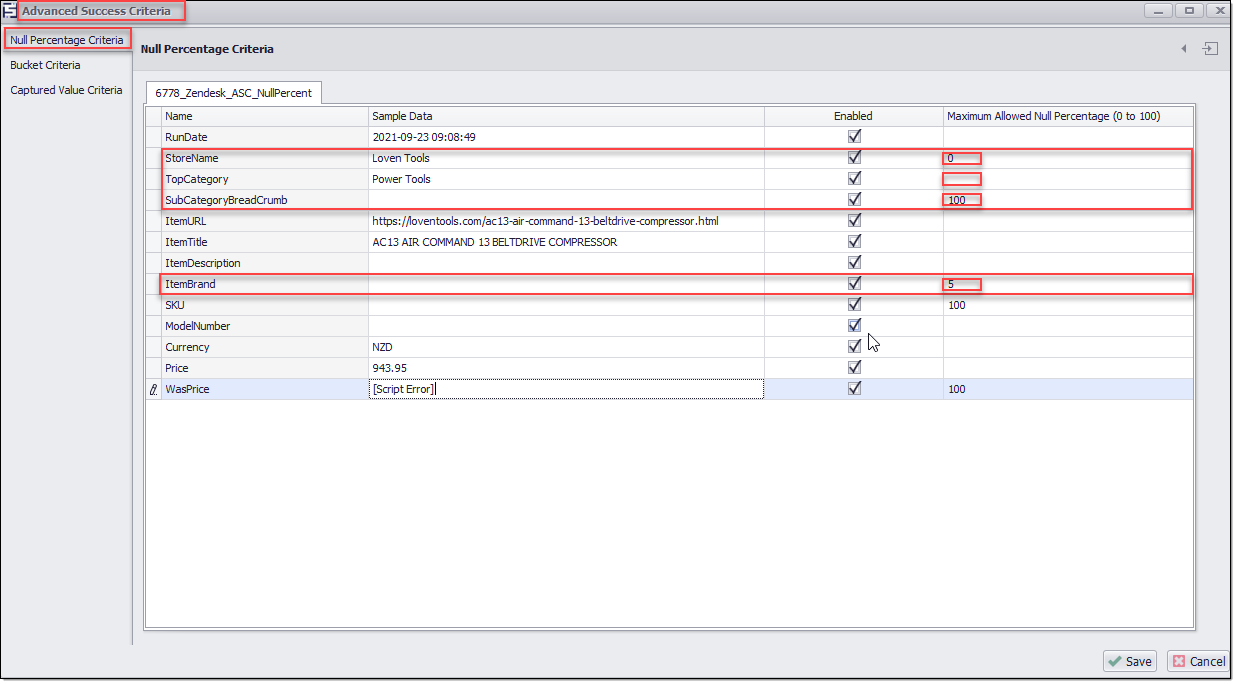This screenshot has width=1236, height=684.
Task: Switch to Captured Value Criteria section
Action: (66, 90)
